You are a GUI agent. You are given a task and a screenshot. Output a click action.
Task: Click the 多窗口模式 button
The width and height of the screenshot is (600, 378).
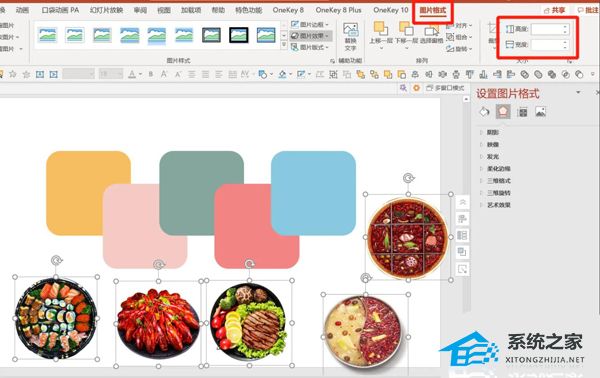coord(445,88)
